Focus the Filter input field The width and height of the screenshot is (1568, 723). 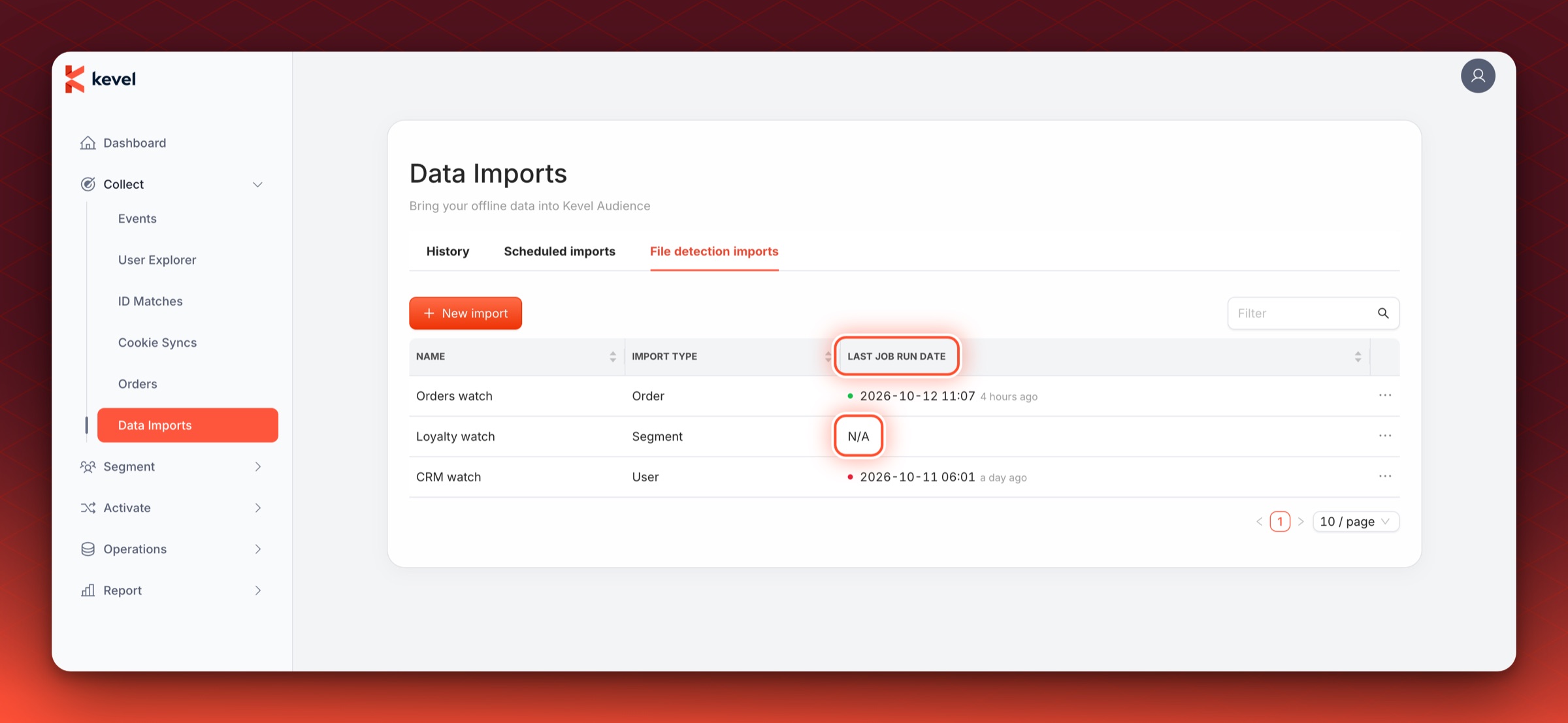point(1313,313)
